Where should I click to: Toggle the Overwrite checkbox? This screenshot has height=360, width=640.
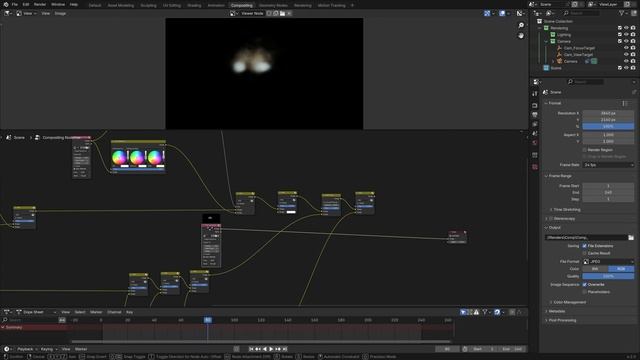pyautogui.click(x=584, y=284)
